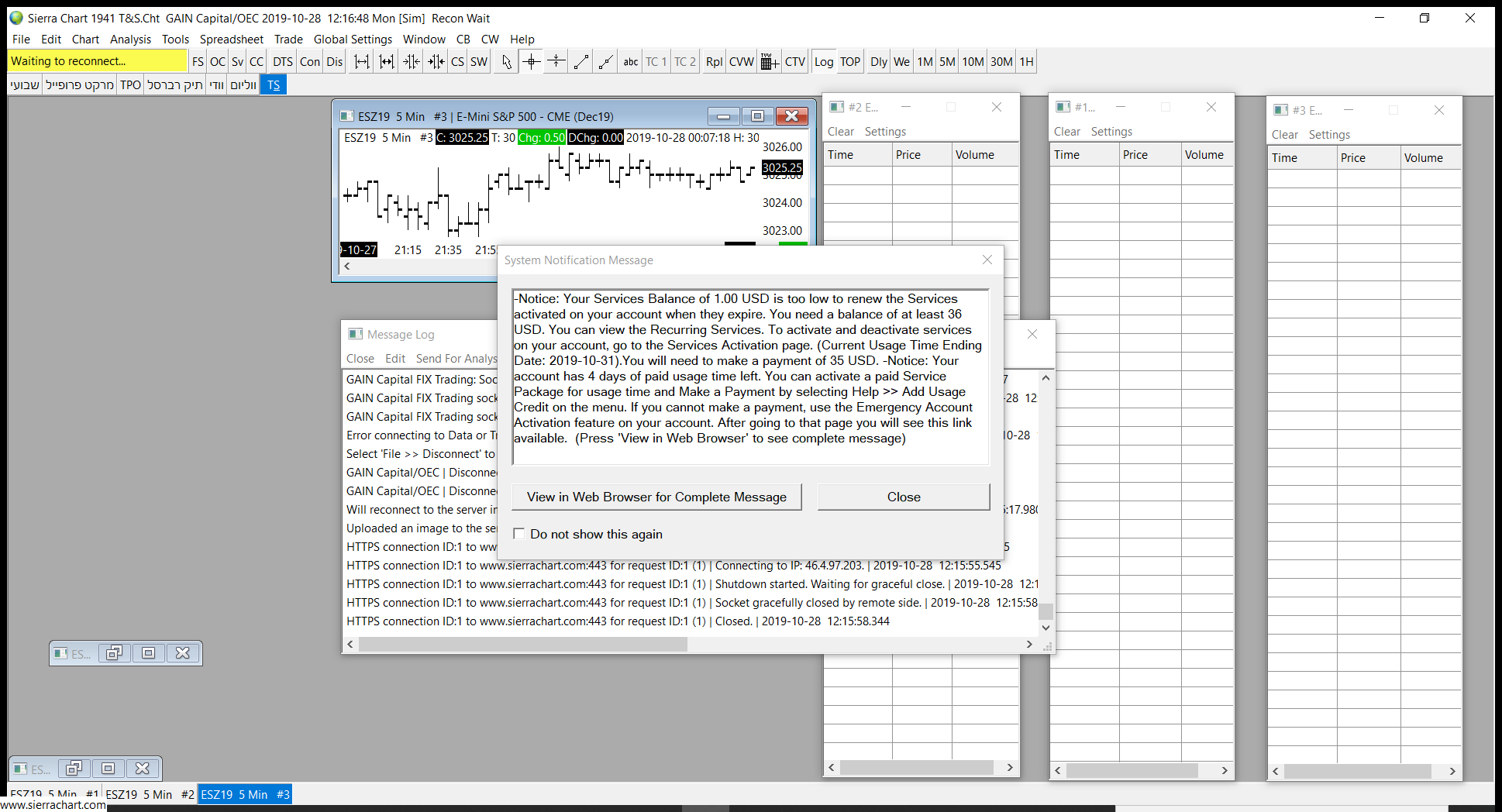The height and width of the screenshot is (812, 1502).
Task: Select the line drawing tool
Action: (581, 62)
